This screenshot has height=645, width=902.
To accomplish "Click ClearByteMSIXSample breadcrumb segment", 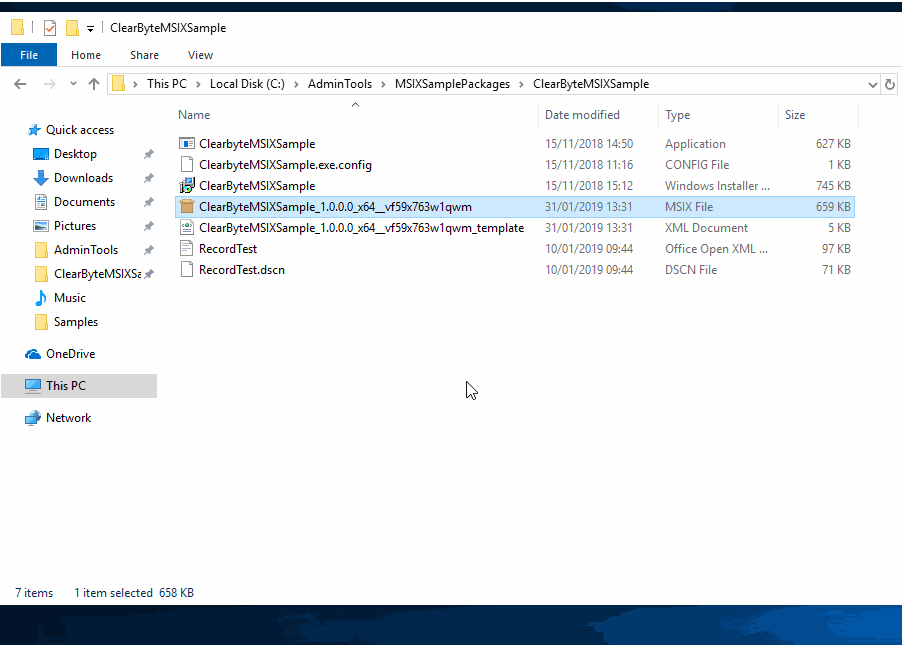I will click(591, 84).
